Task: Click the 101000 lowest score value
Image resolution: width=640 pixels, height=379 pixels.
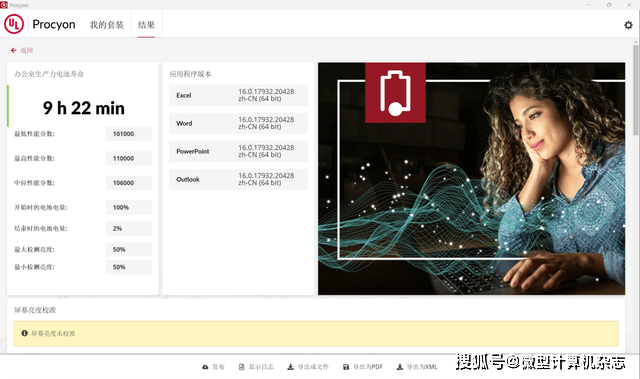Action: pyautogui.click(x=129, y=134)
